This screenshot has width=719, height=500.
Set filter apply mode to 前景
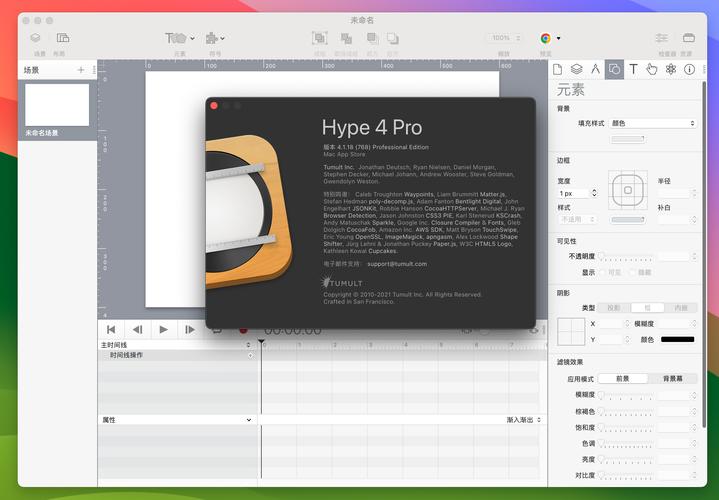[623, 378]
